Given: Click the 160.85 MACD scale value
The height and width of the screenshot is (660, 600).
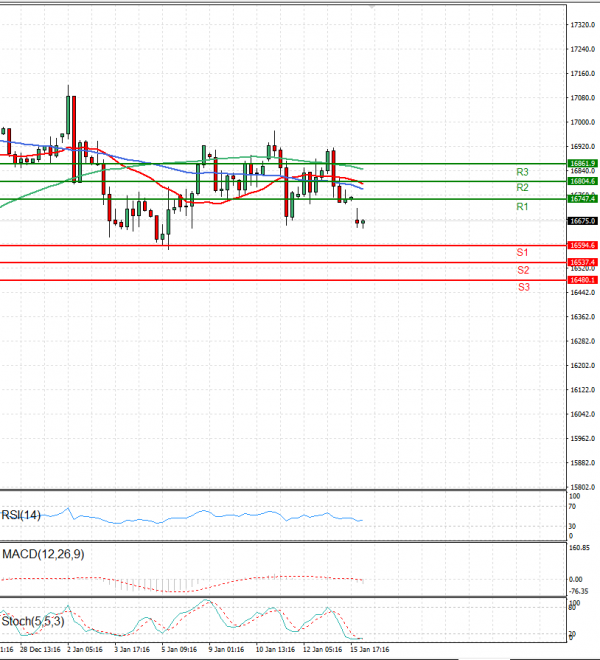Looking at the screenshot, I should (x=579, y=548).
